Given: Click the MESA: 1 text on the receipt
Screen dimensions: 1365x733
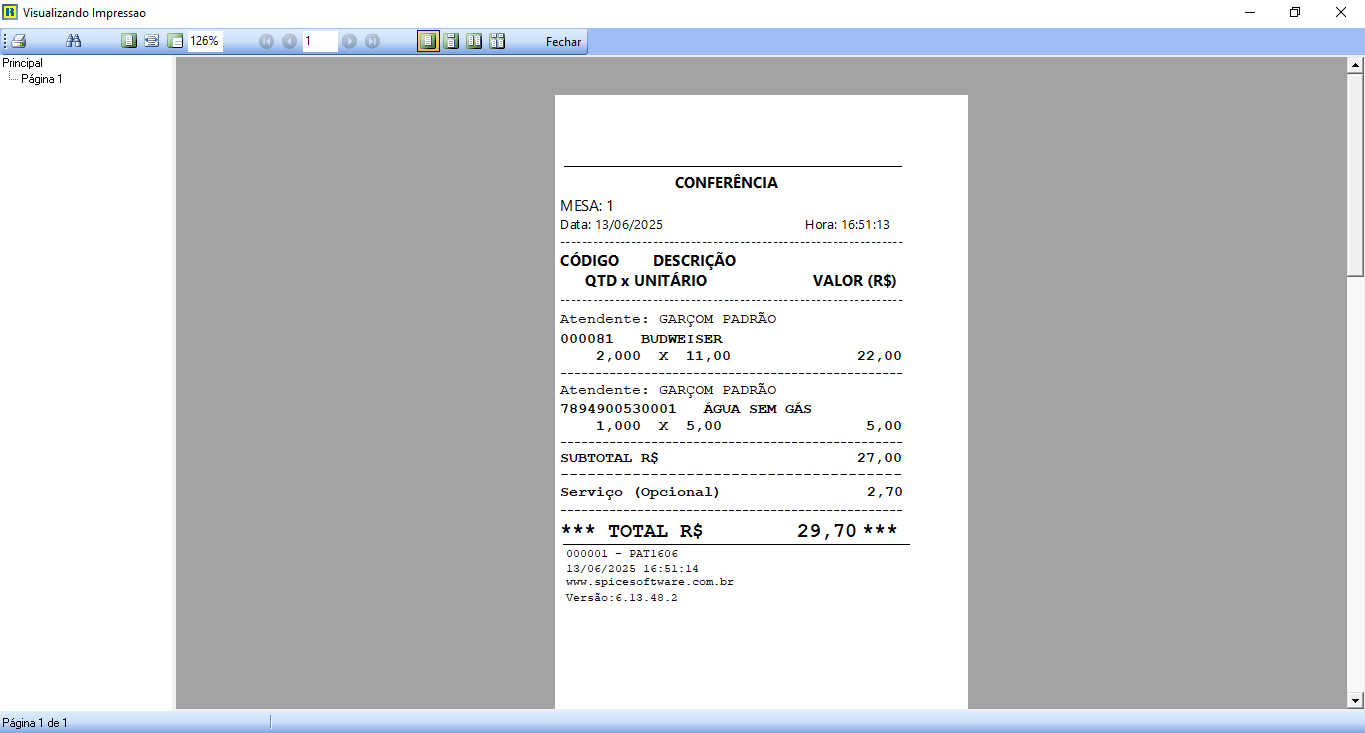Looking at the screenshot, I should pyautogui.click(x=587, y=206).
